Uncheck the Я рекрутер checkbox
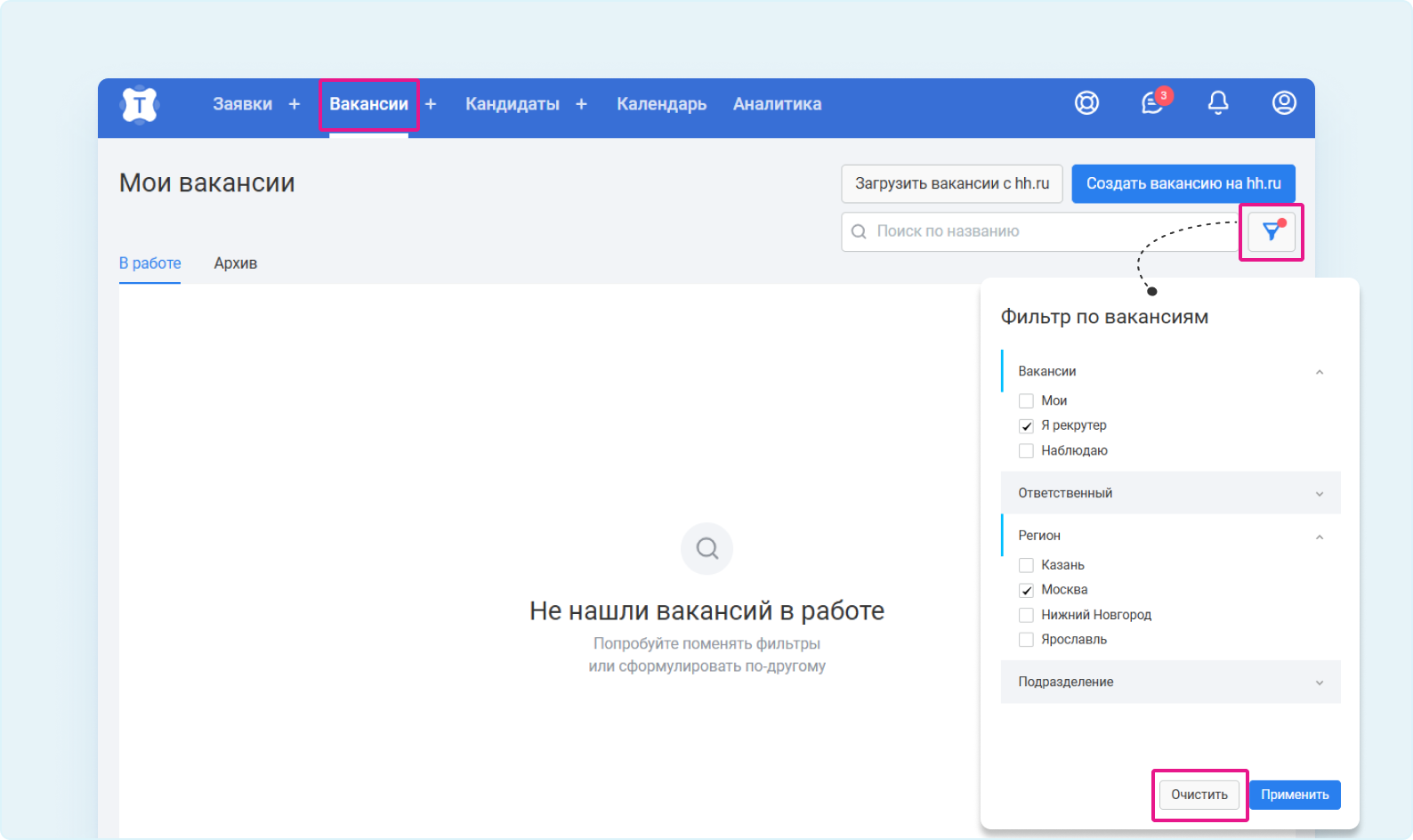The image size is (1413, 840). (1026, 426)
